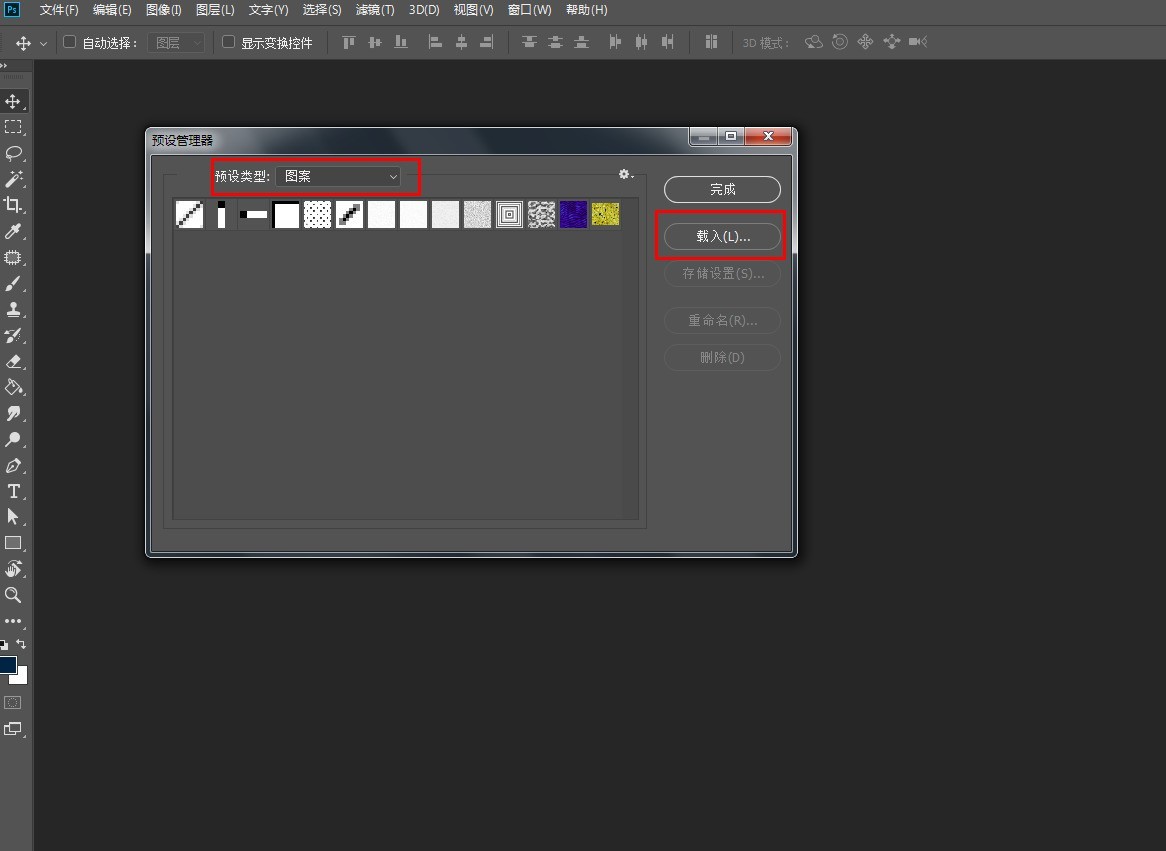Toggle the 显示变换控件 checkbox

click(x=228, y=42)
